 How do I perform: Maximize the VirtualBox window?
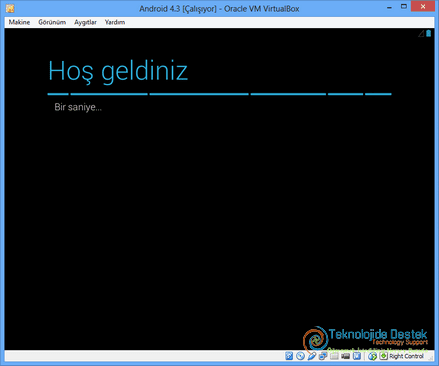click(x=404, y=7)
